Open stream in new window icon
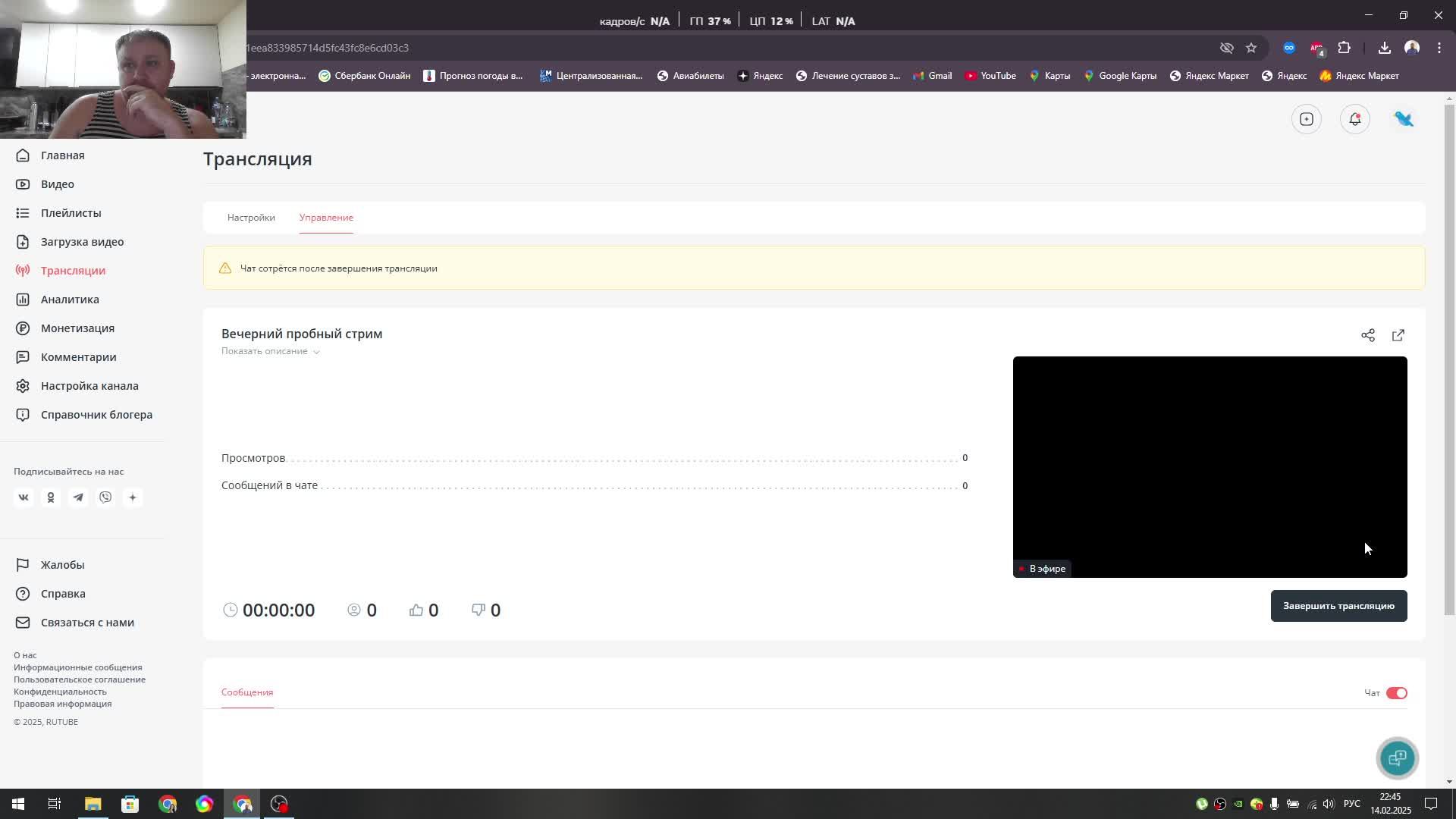 [1398, 335]
